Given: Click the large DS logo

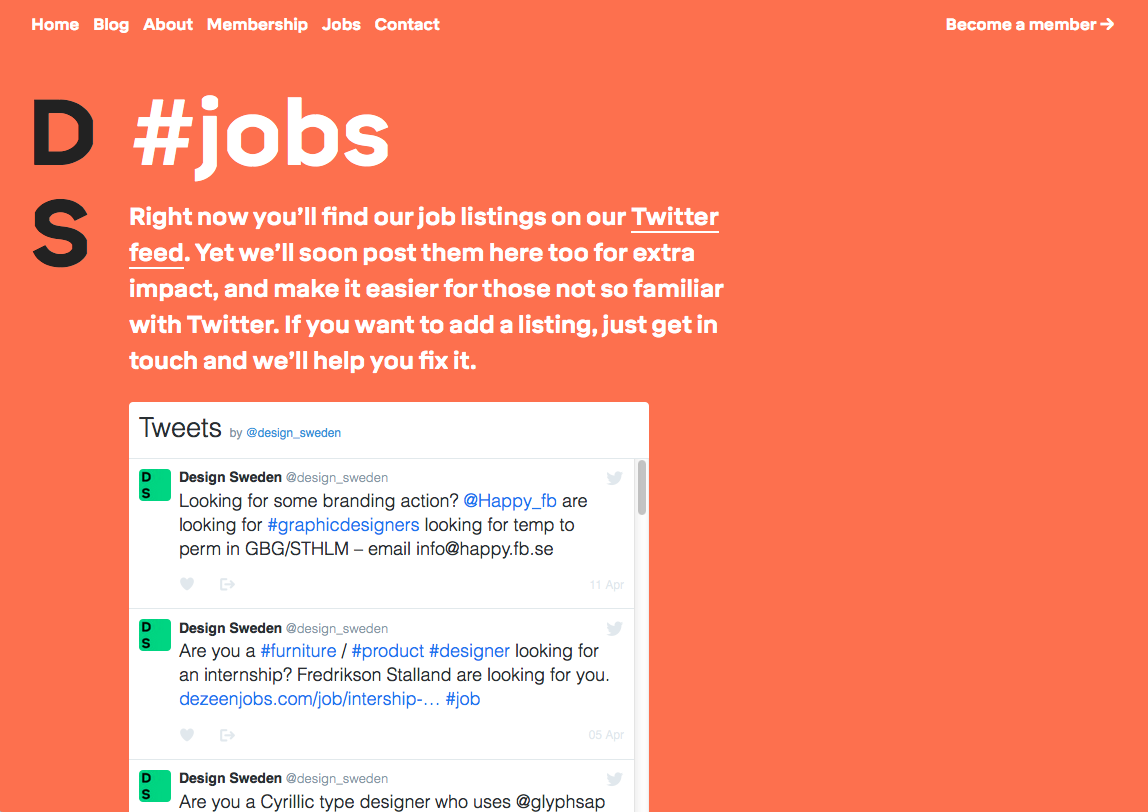Looking at the screenshot, I should [62, 184].
